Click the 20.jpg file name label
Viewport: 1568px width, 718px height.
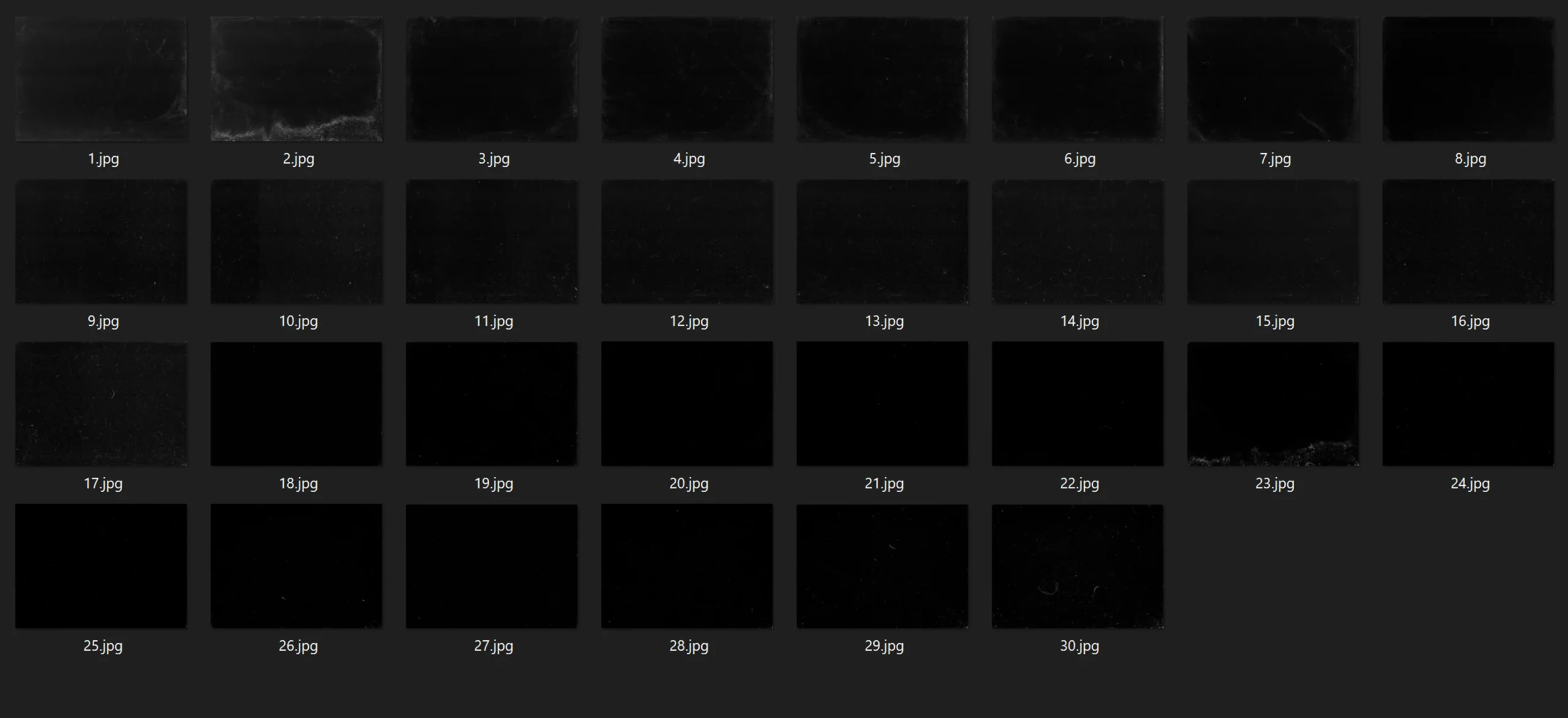(x=688, y=483)
